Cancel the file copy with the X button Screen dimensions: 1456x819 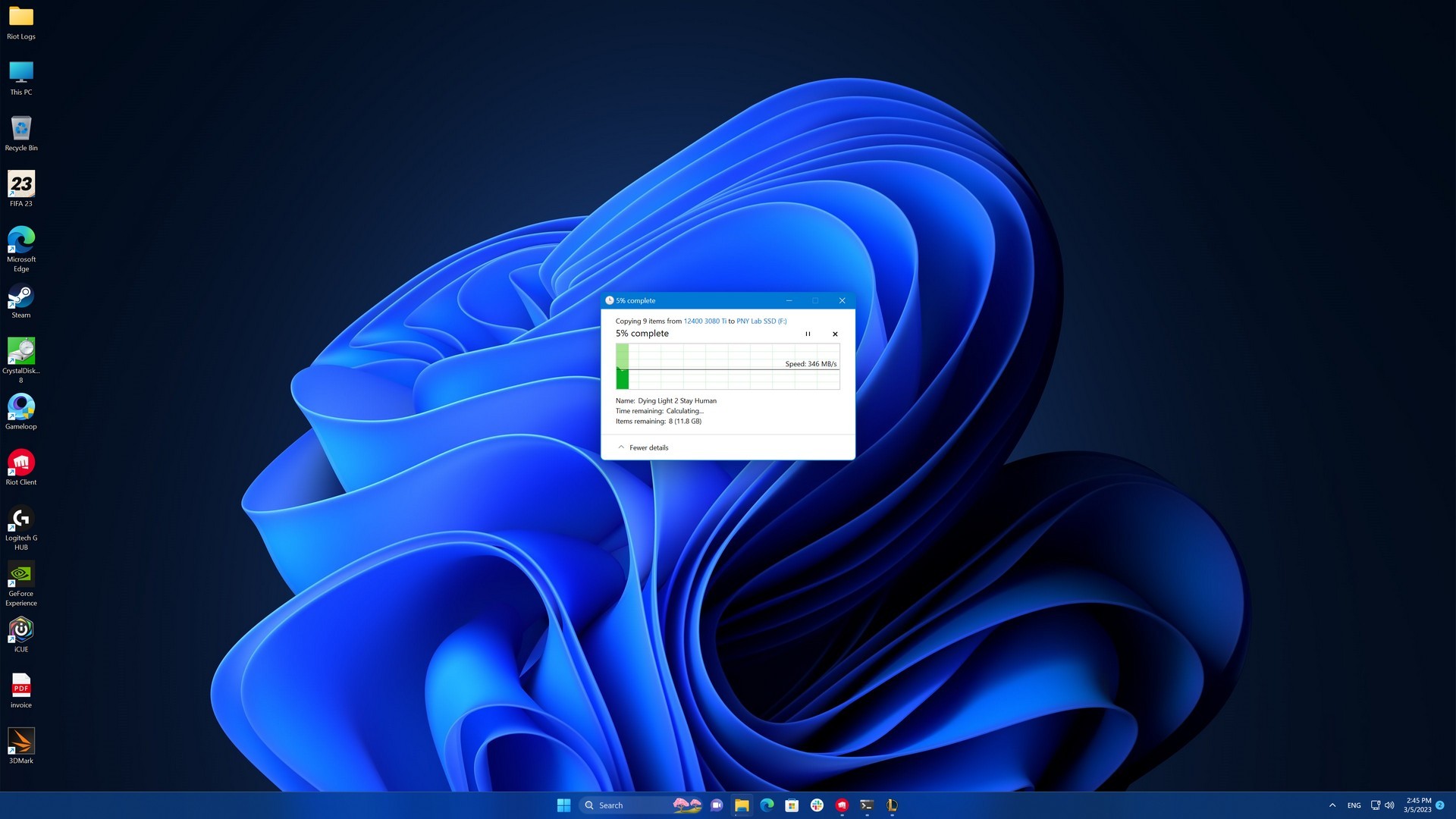point(835,334)
